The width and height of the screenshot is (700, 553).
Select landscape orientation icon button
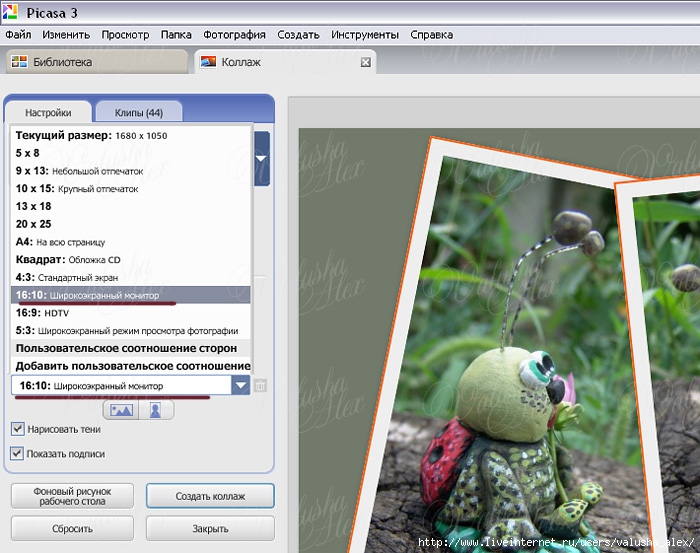click(x=121, y=410)
